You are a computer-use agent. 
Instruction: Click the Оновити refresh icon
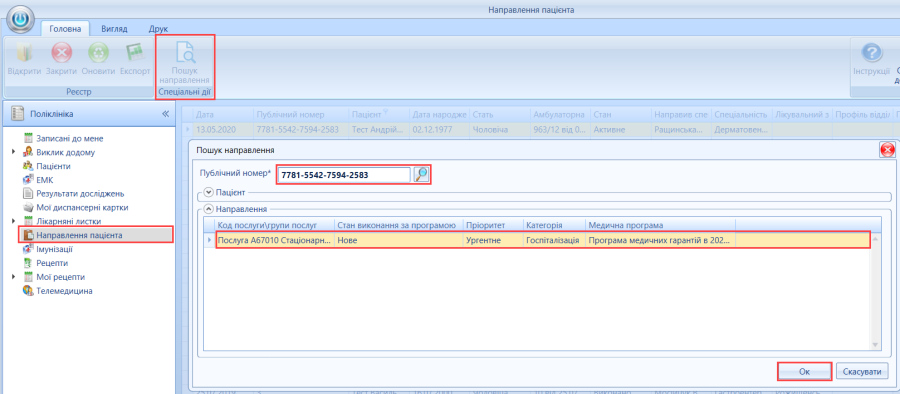point(98,54)
